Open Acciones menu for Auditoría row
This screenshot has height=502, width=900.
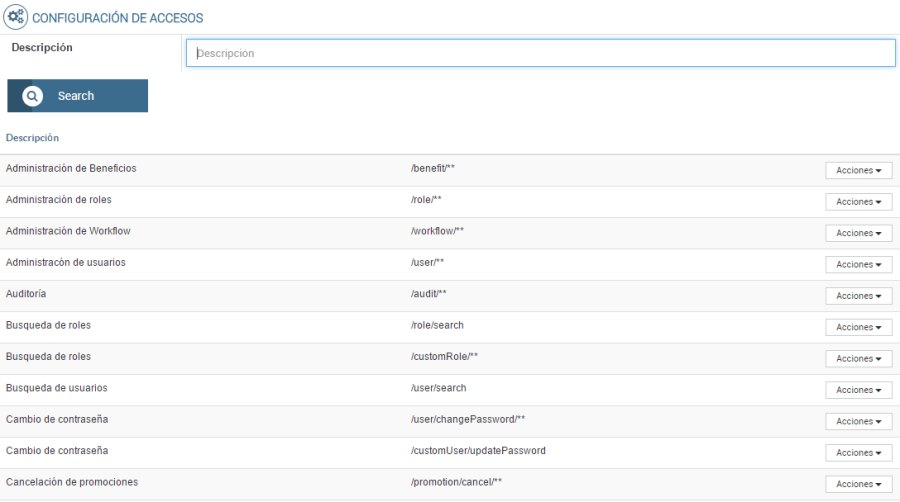point(858,296)
